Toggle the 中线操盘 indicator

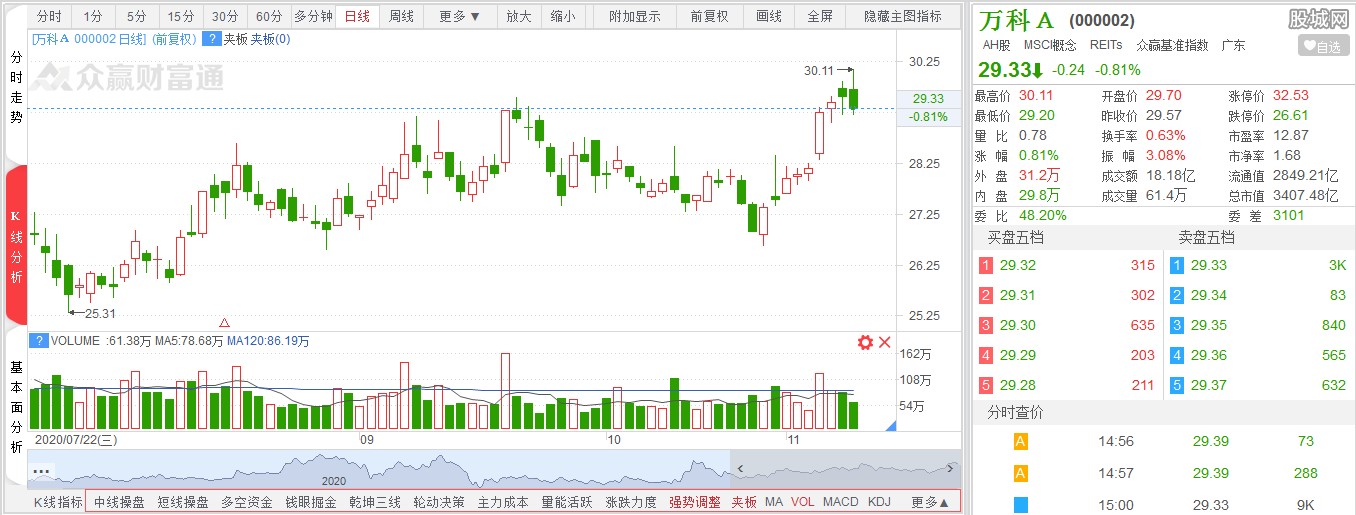[119, 502]
